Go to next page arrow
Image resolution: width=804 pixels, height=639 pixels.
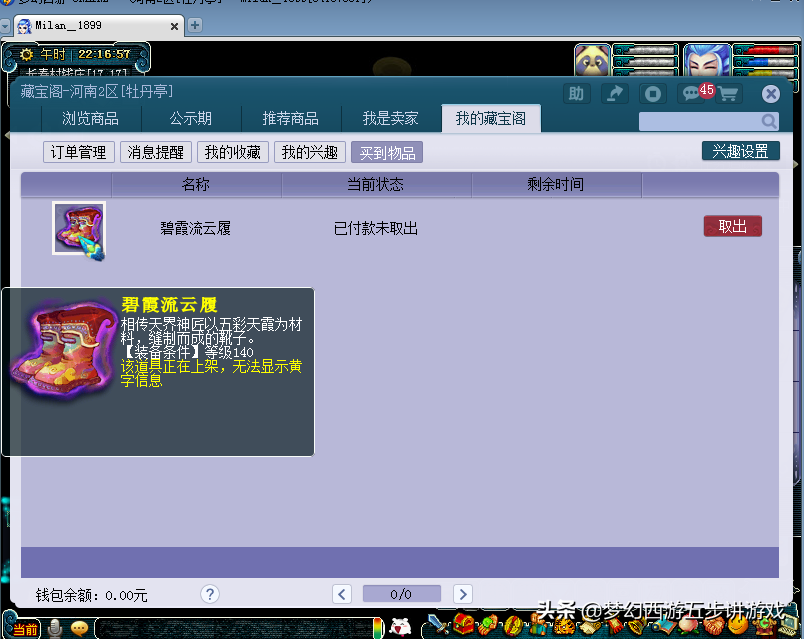(463, 594)
